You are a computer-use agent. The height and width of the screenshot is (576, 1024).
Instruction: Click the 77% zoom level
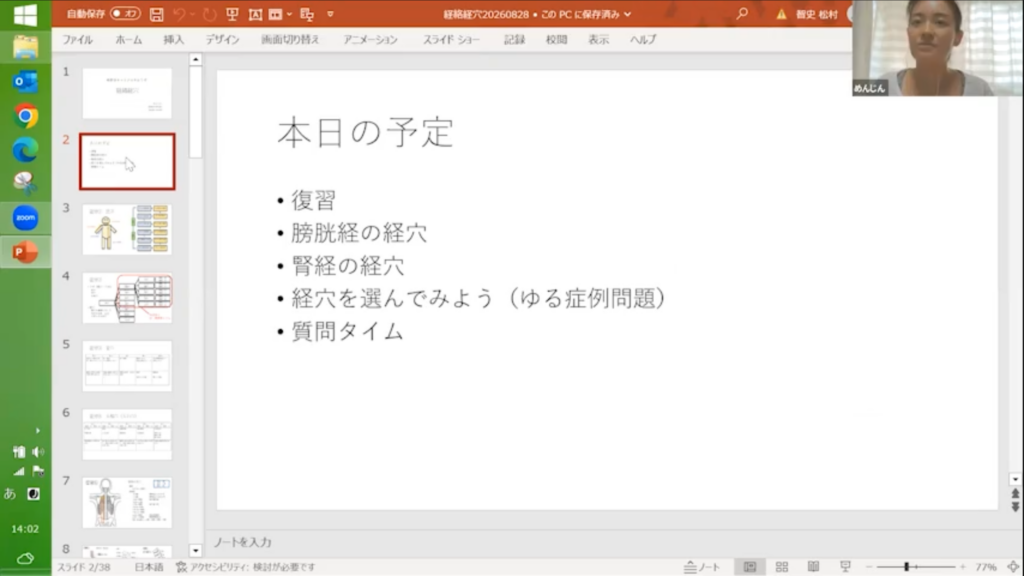tap(985, 567)
